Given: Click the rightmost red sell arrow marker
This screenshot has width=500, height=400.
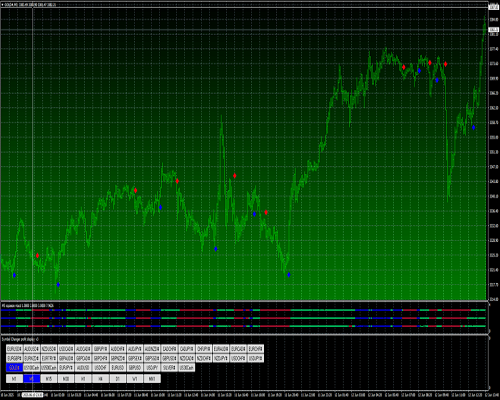Looking at the screenshot, I should (445, 64).
